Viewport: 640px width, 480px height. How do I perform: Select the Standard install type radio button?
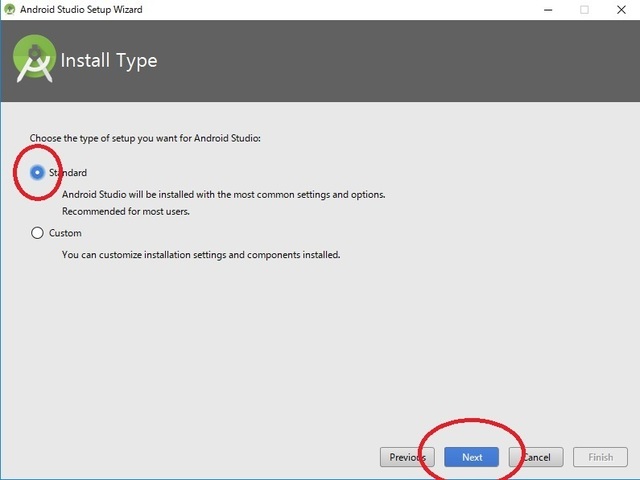tap(37, 173)
